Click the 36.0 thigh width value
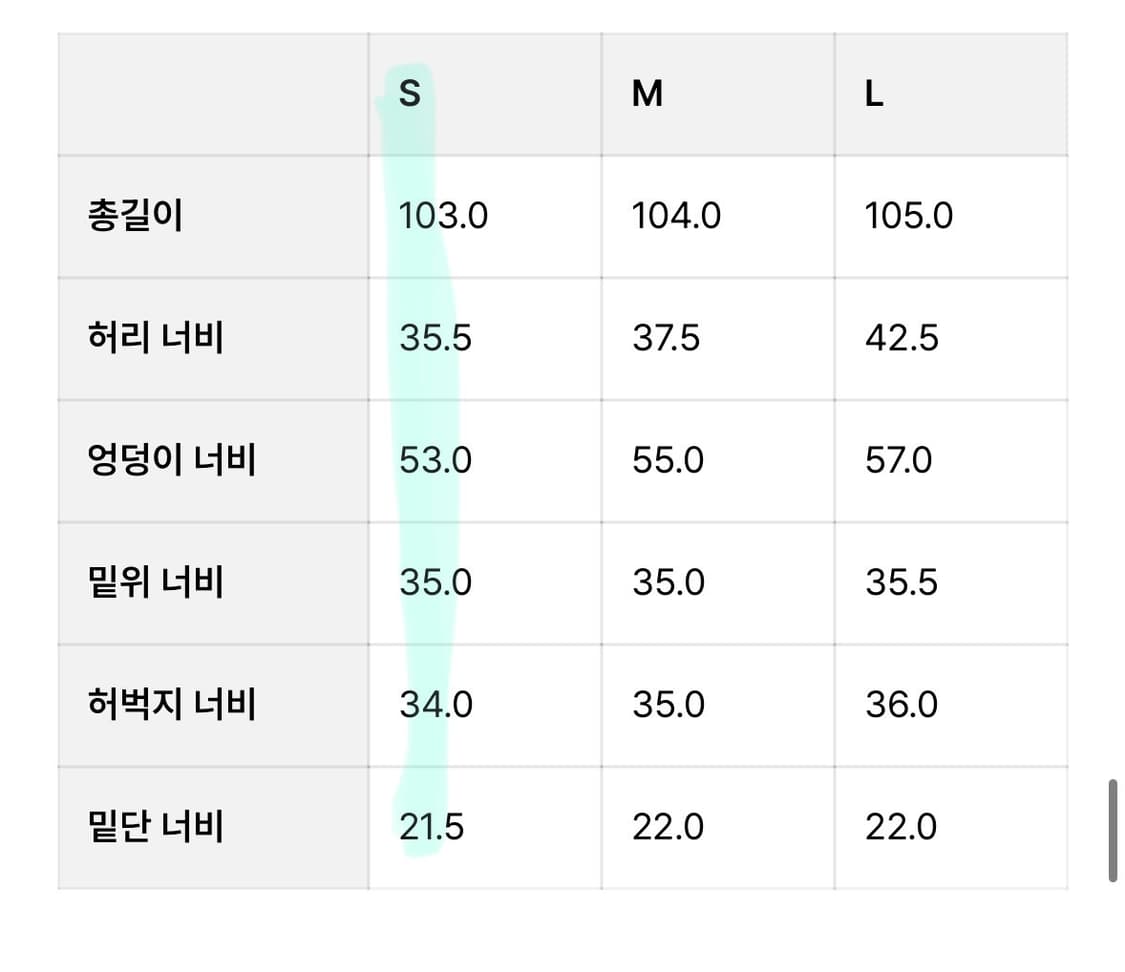The width and height of the screenshot is (1125, 972). coord(901,704)
